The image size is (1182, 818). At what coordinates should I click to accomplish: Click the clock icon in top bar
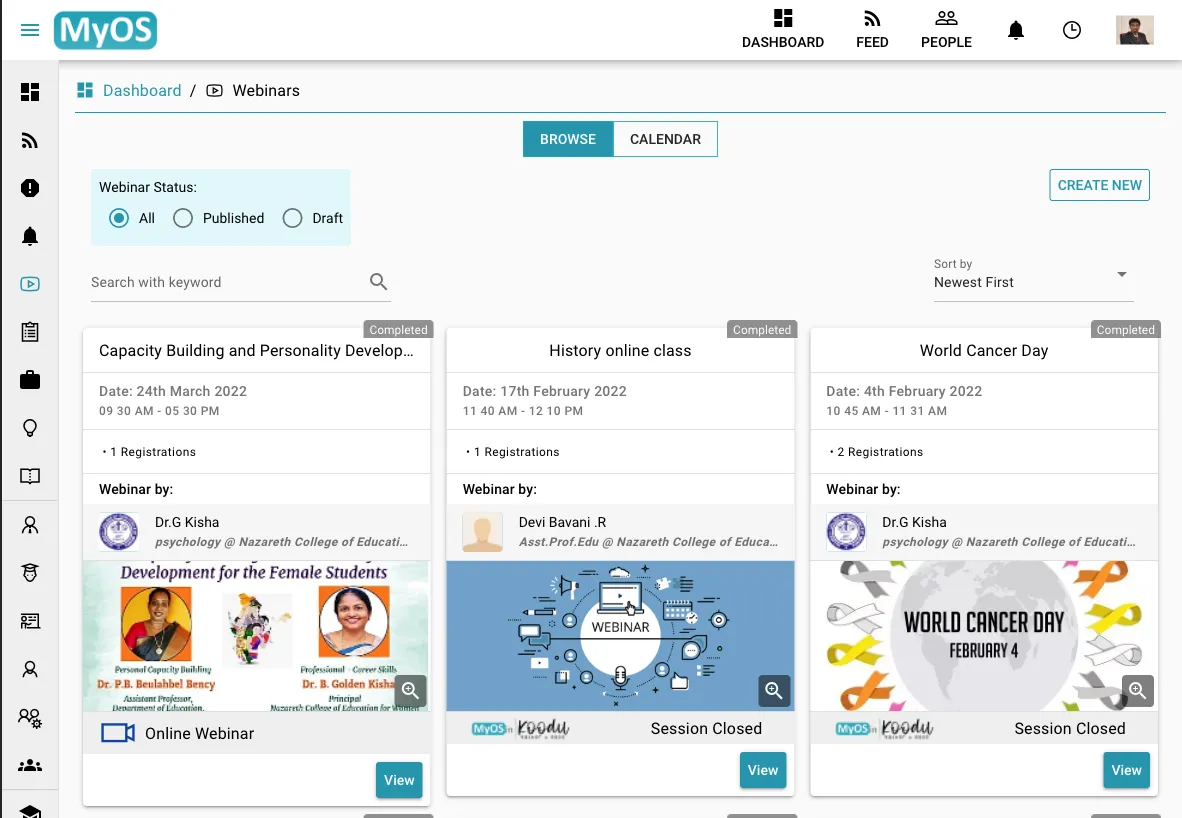tap(1071, 30)
